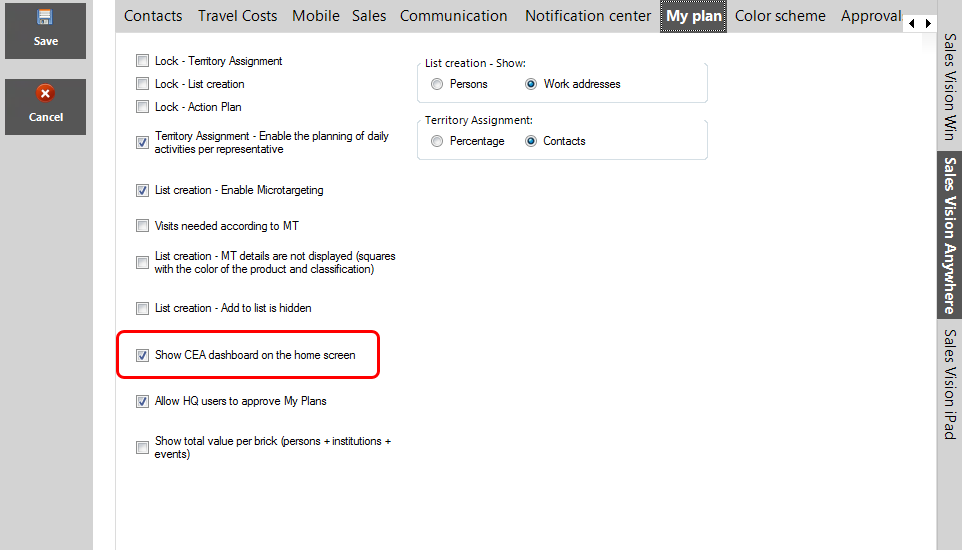Enable Lock - Territory Assignment checkbox
This screenshot has height=550, width=962.
(142, 62)
